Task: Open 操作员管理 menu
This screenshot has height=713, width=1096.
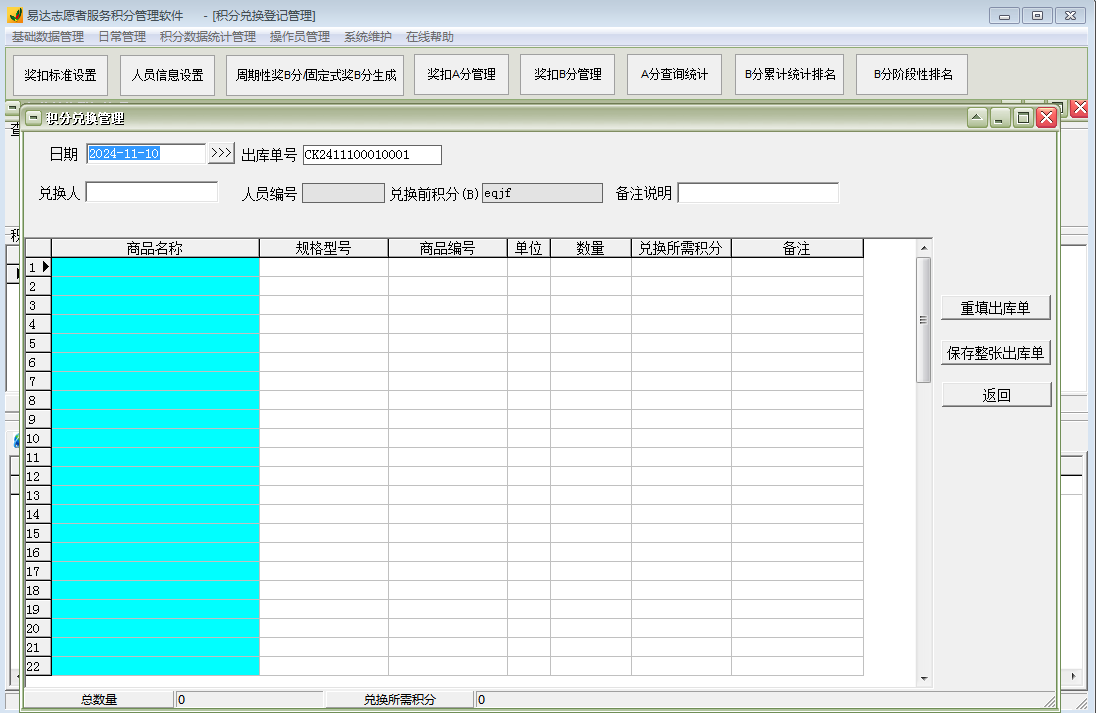Action: (299, 36)
